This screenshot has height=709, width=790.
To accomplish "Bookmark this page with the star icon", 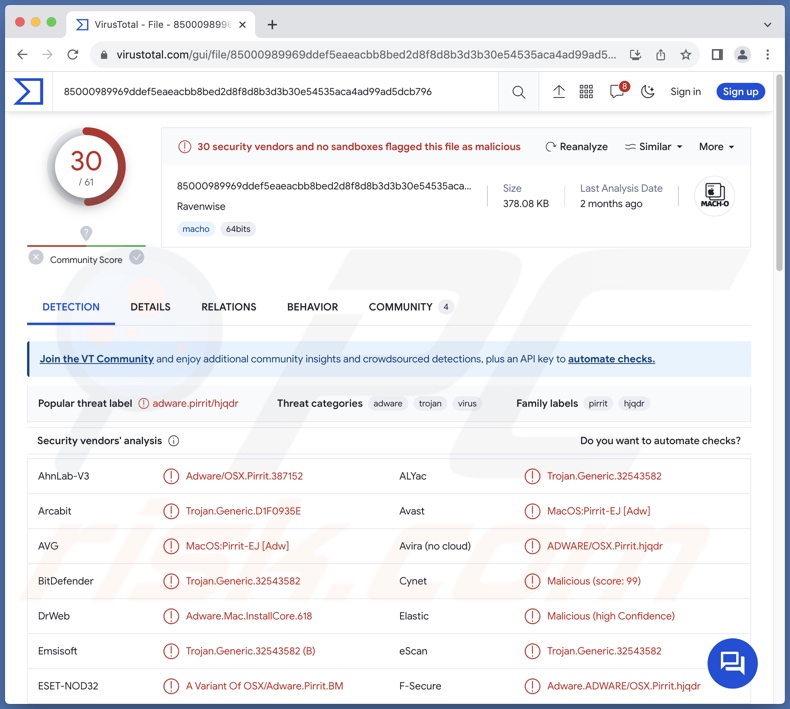I will [x=686, y=55].
